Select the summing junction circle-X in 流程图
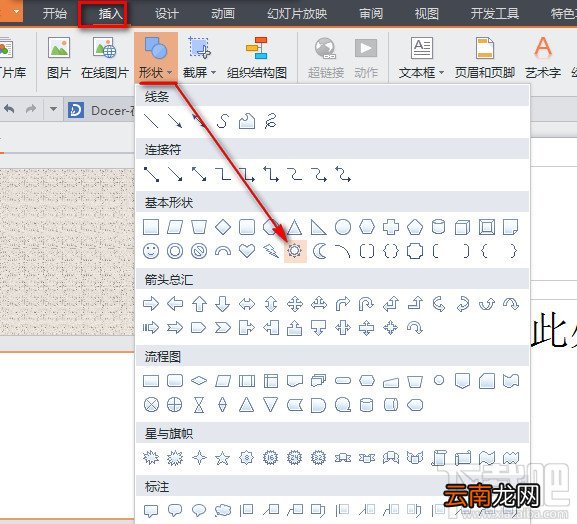This screenshot has height=524, width=577. click(x=151, y=405)
